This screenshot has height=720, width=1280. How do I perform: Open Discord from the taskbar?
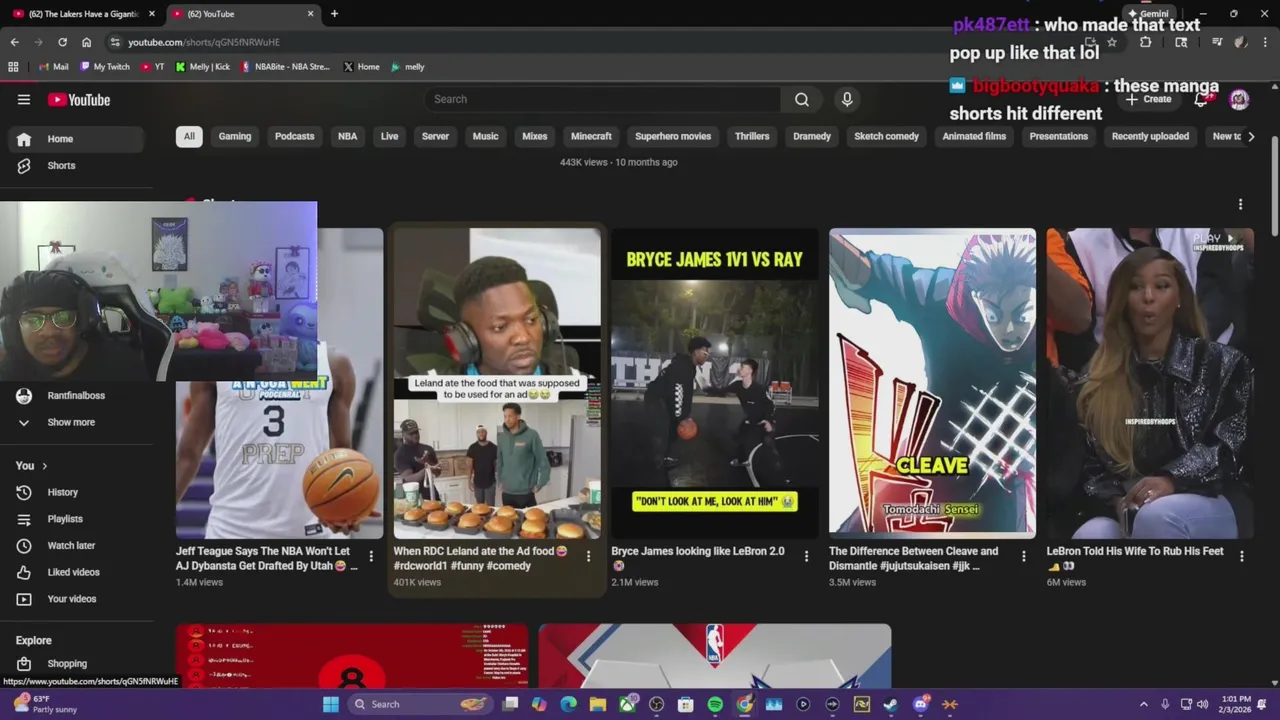pyautogui.click(x=920, y=704)
